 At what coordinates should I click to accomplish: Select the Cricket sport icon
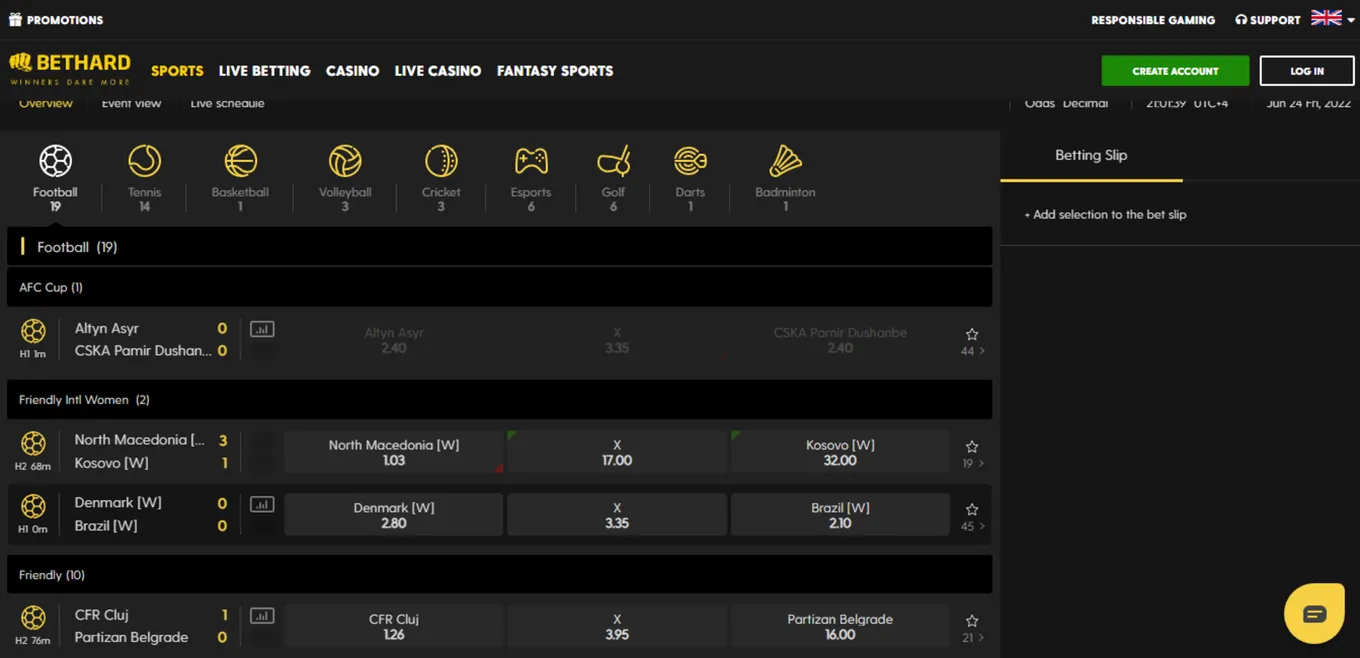(441, 161)
